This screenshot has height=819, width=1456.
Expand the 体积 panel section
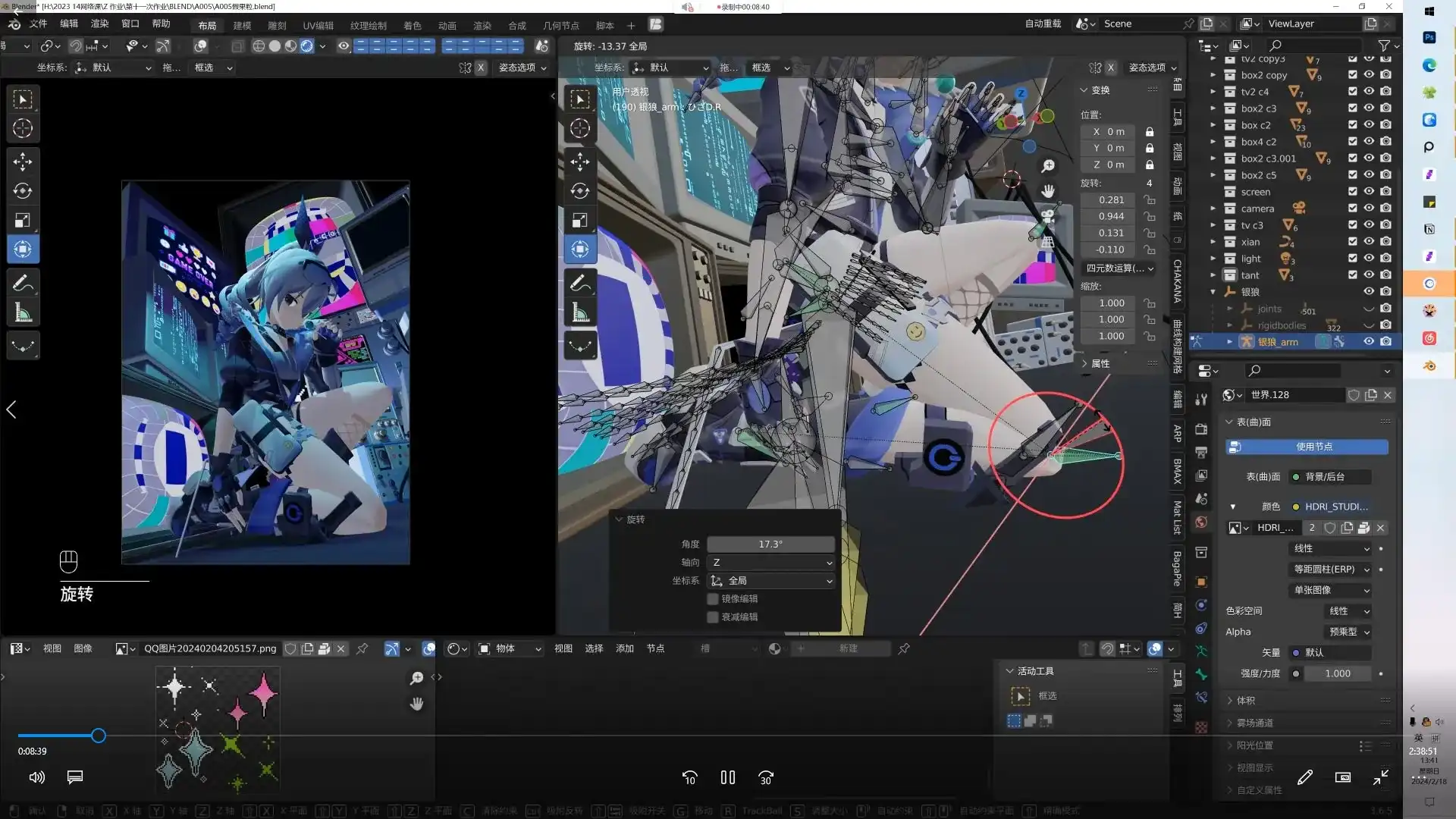(1246, 701)
